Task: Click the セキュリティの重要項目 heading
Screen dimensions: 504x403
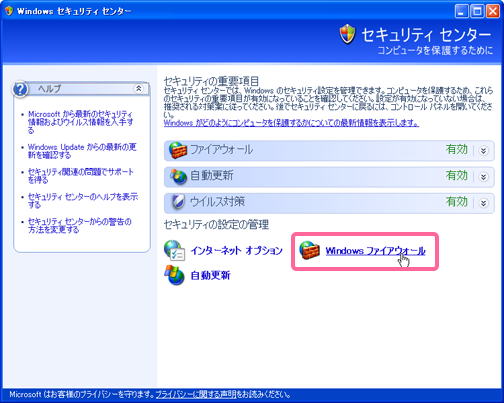Action: (x=211, y=81)
